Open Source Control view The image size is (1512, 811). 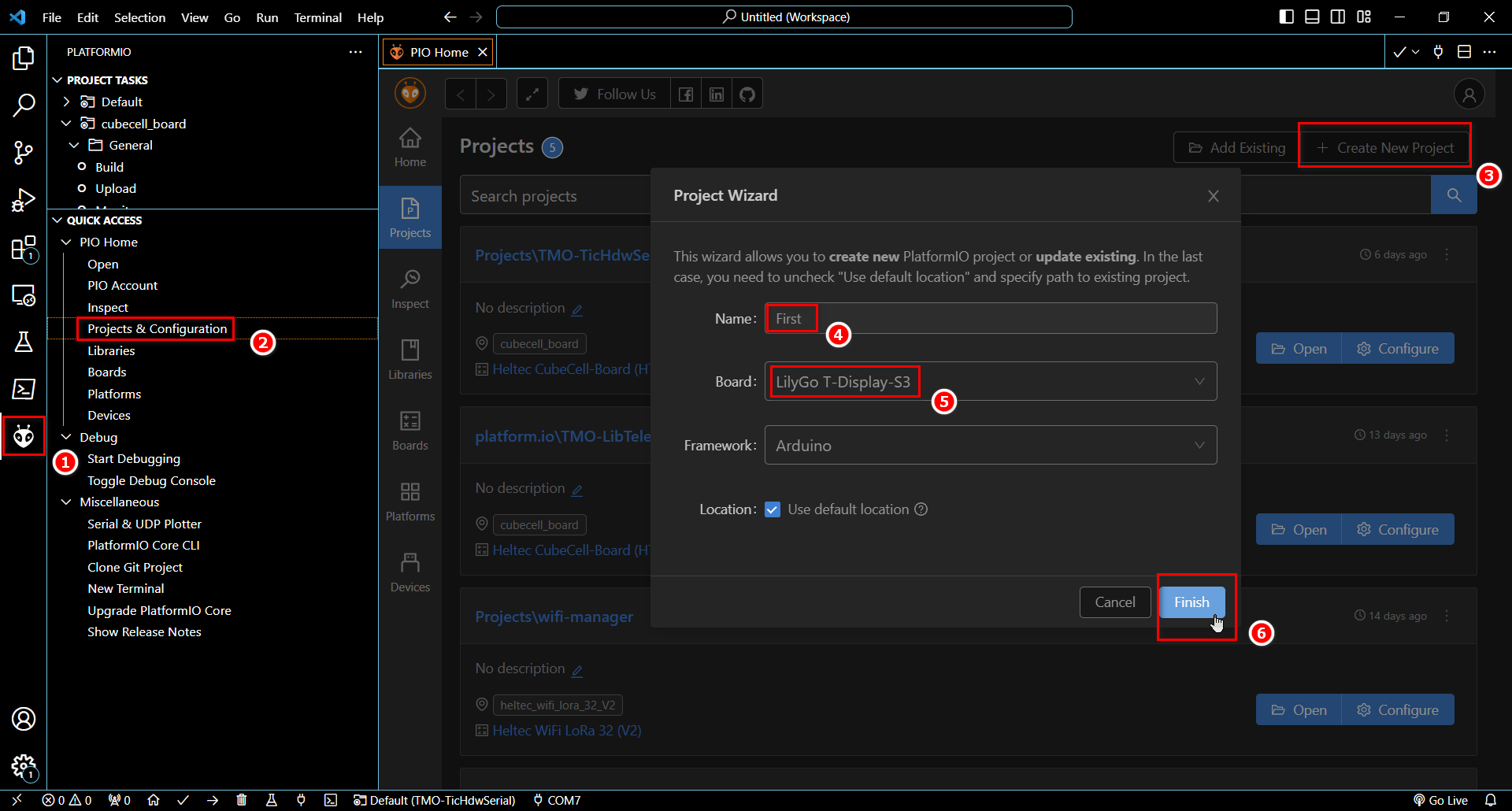[x=24, y=153]
